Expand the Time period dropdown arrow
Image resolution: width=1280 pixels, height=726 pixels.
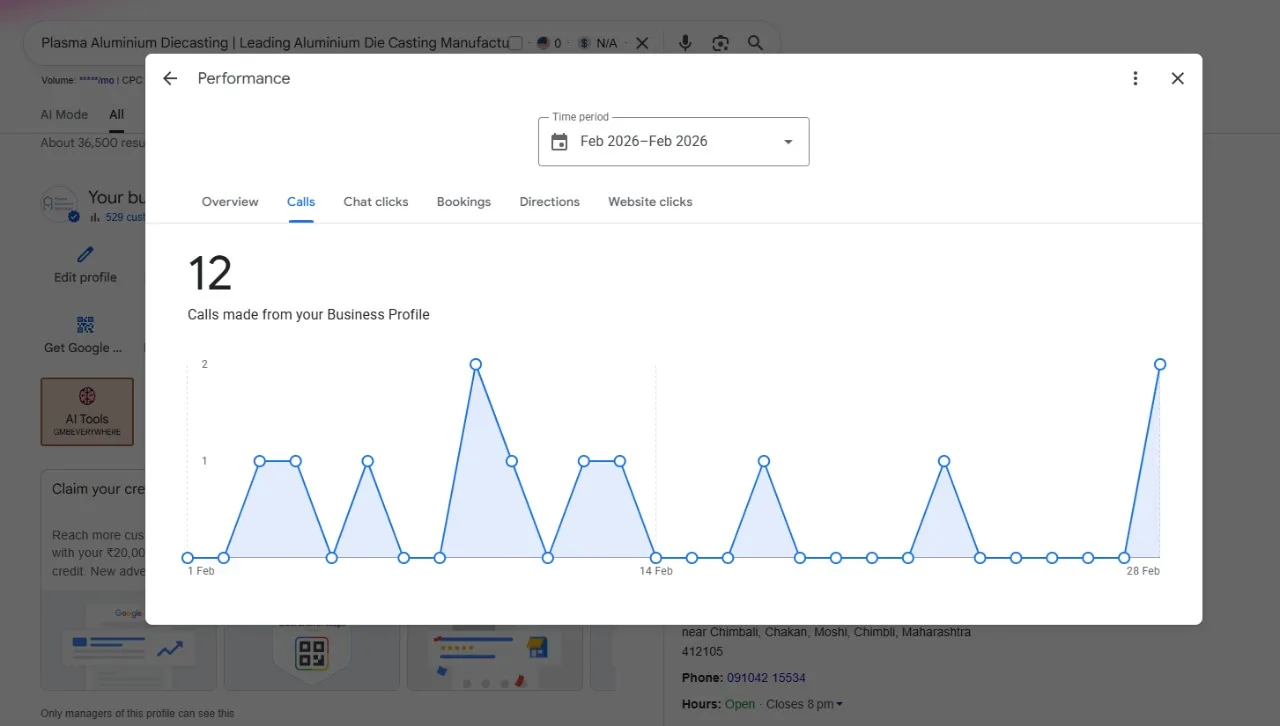788,142
